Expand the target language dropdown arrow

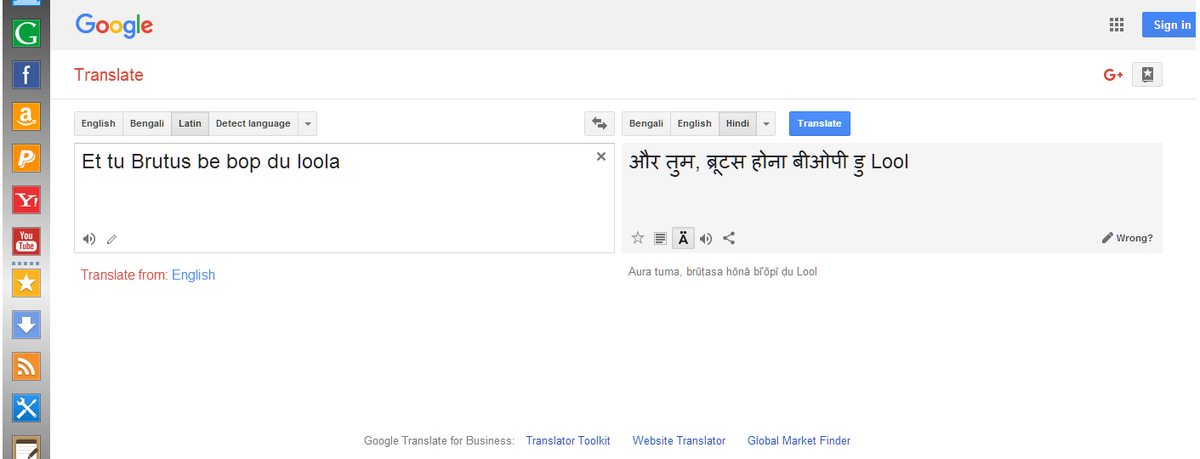[767, 124]
